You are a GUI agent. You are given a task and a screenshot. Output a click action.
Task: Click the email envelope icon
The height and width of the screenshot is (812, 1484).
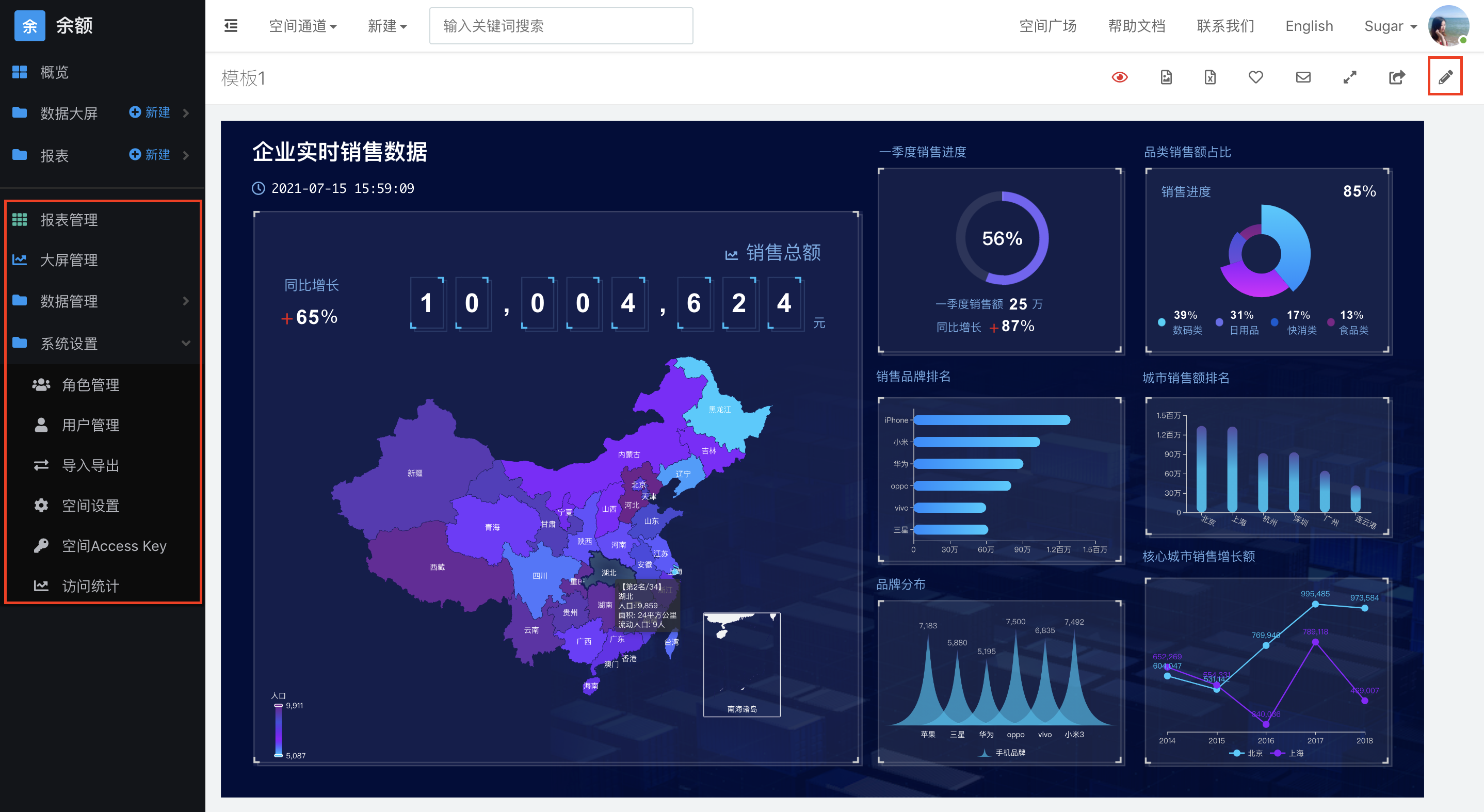[x=1303, y=77]
